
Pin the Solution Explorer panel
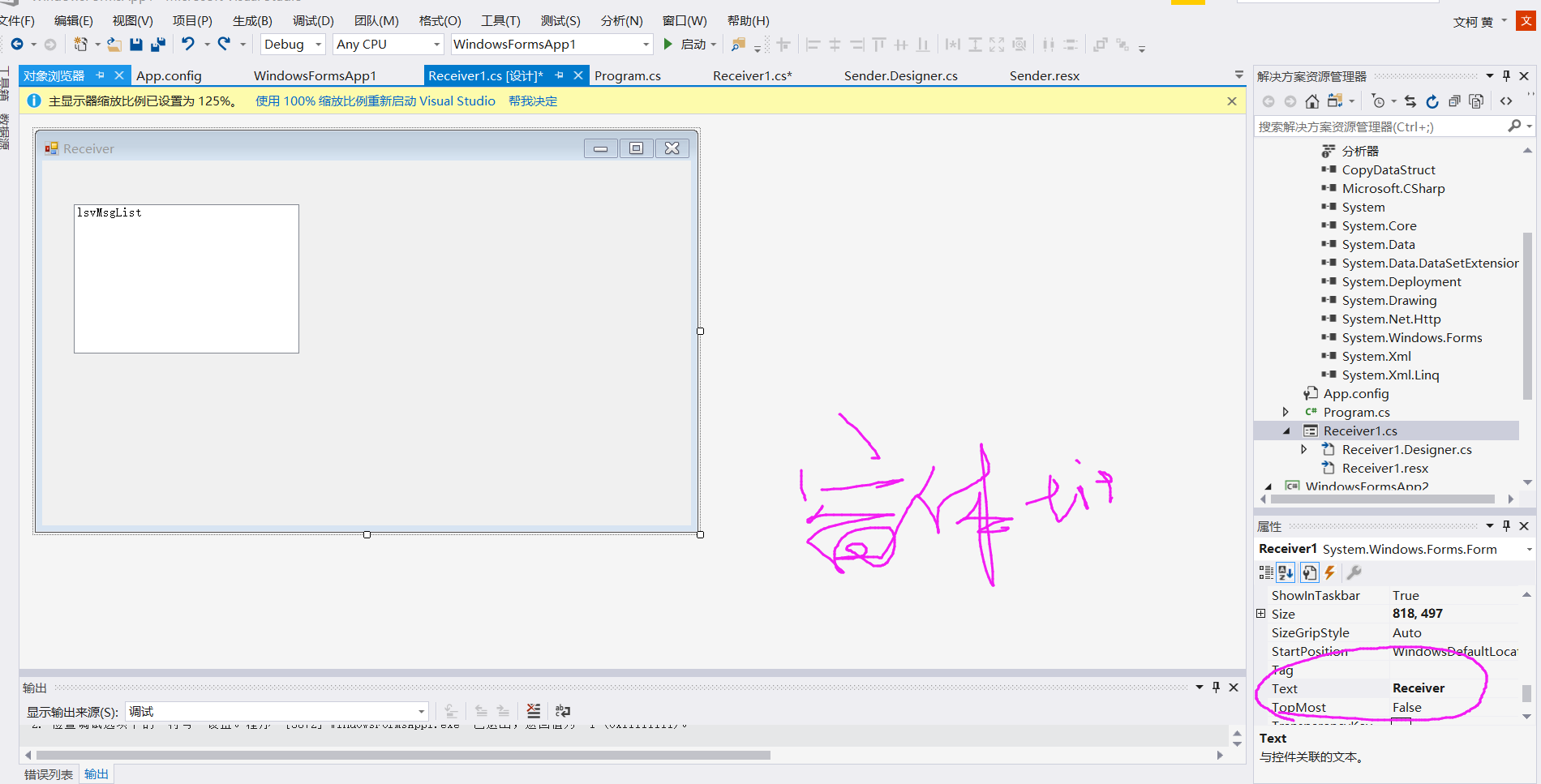1507,75
